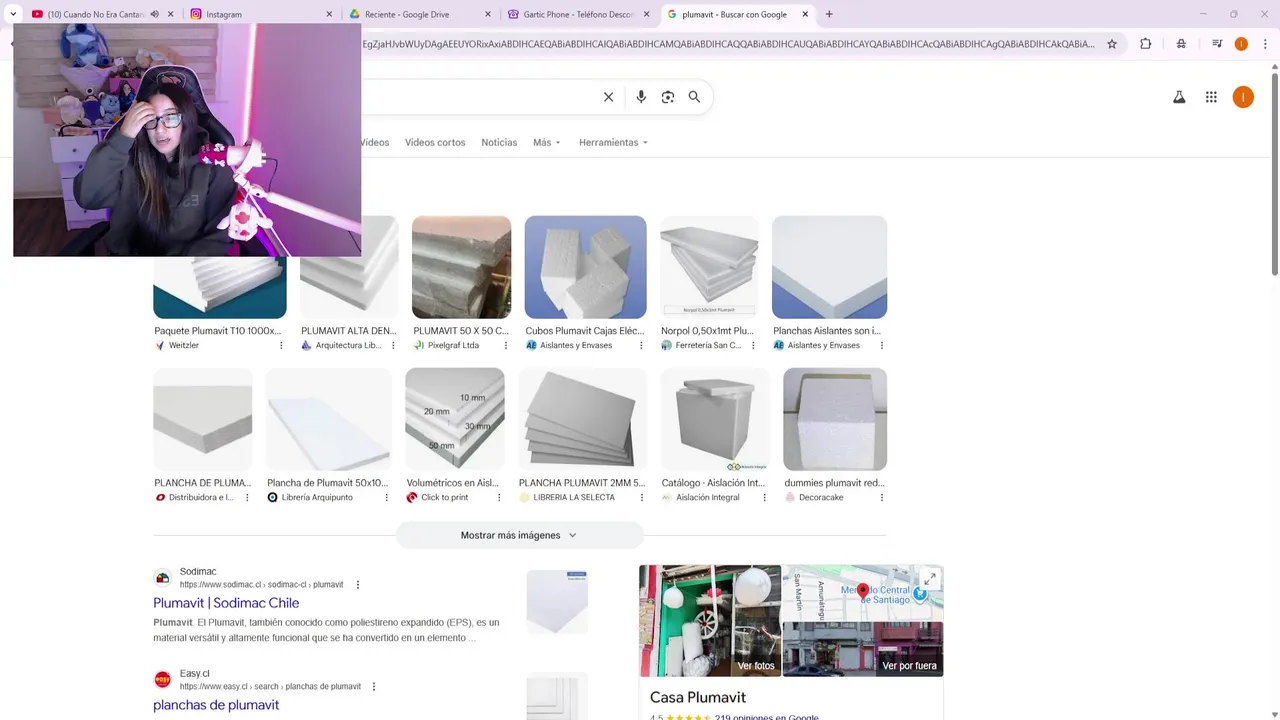Image resolution: width=1280 pixels, height=720 pixels.
Task: Click Ver por fuera street view
Action: tap(909, 666)
